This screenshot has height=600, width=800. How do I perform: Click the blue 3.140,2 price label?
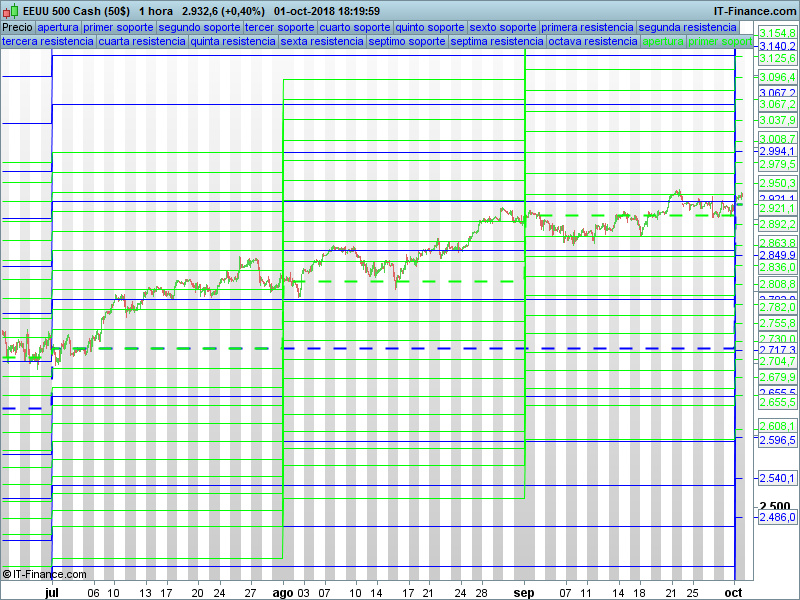[777, 46]
